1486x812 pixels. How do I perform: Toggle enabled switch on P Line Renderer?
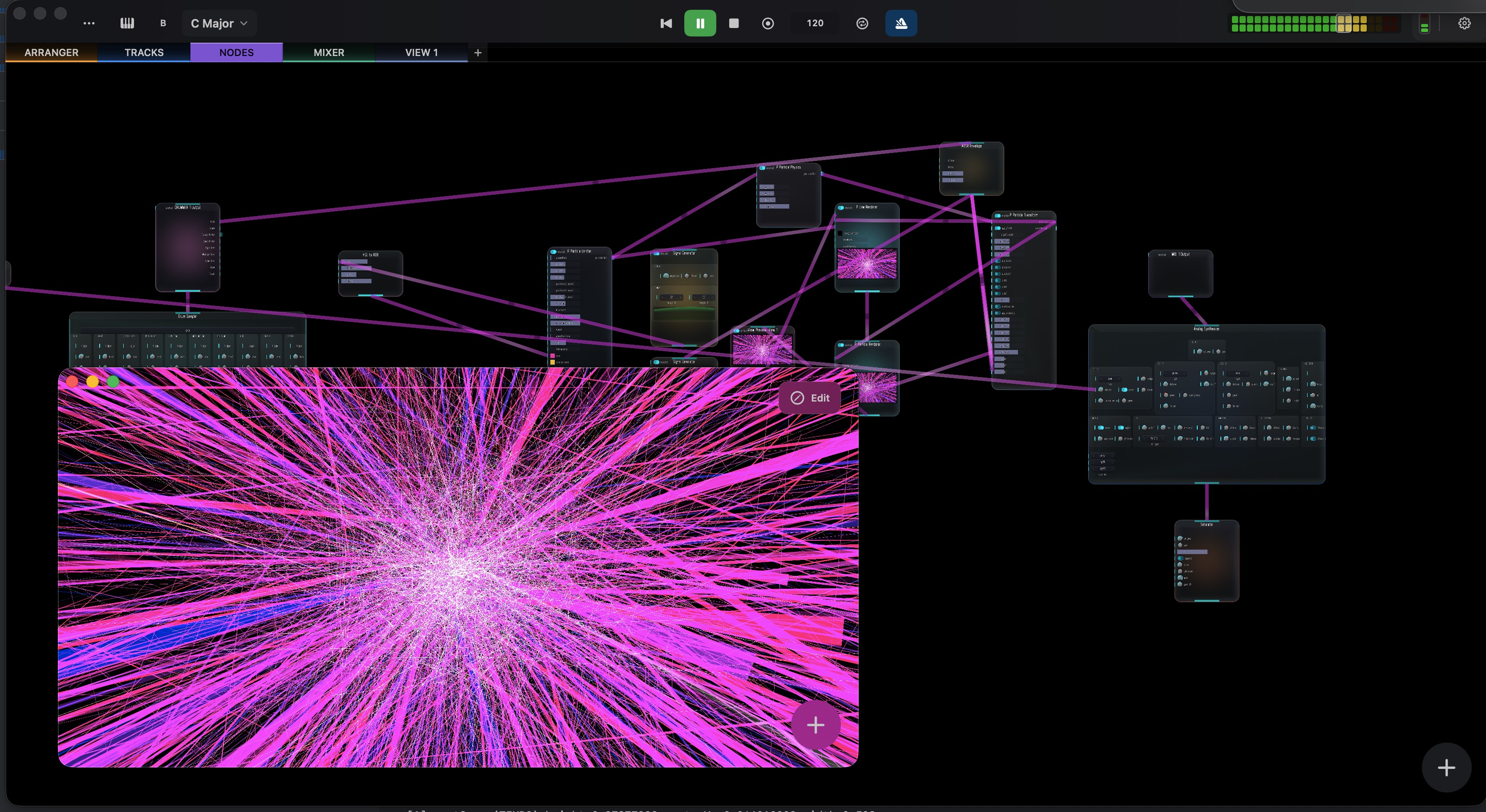pos(841,208)
